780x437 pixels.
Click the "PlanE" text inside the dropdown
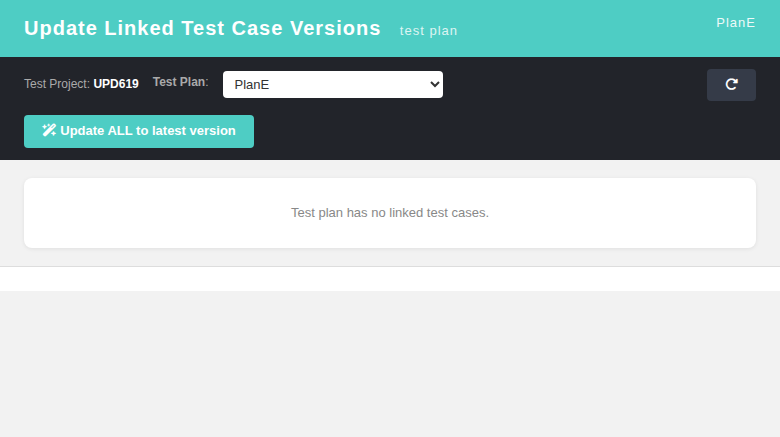tap(252, 85)
